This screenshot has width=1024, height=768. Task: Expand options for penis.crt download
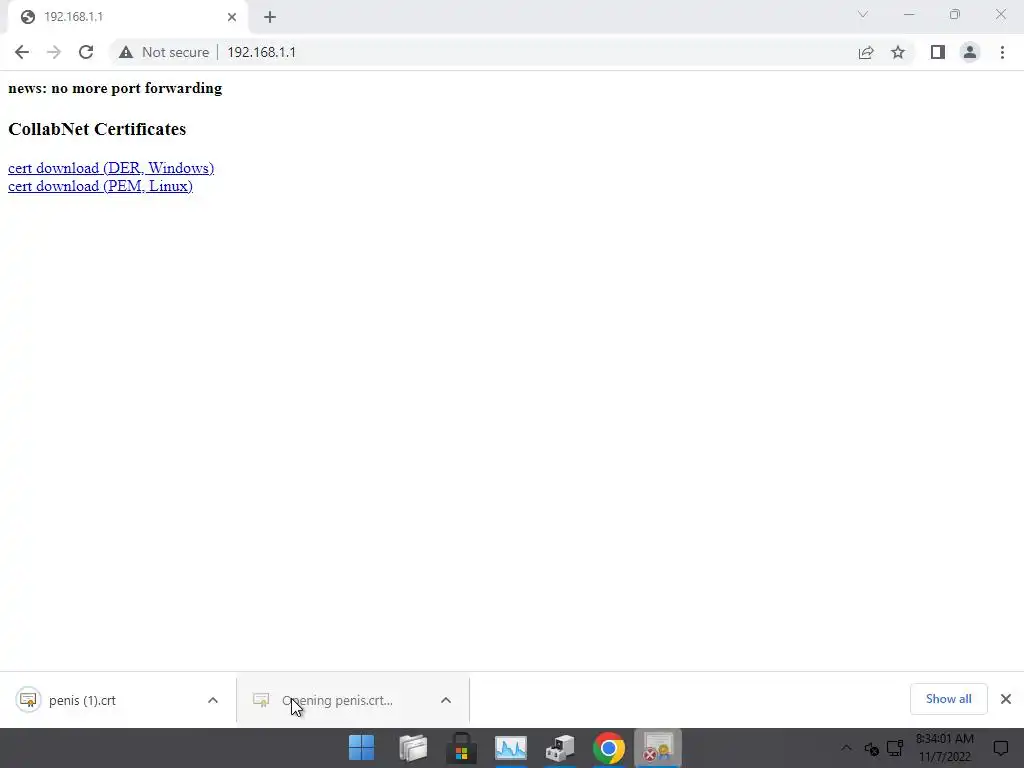(x=446, y=700)
